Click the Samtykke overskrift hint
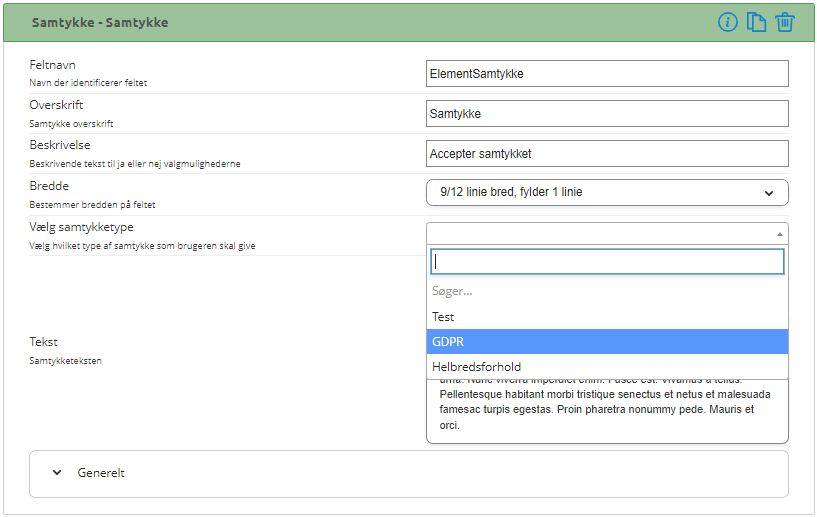The height and width of the screenshot is (517, 817). (71, 124)
